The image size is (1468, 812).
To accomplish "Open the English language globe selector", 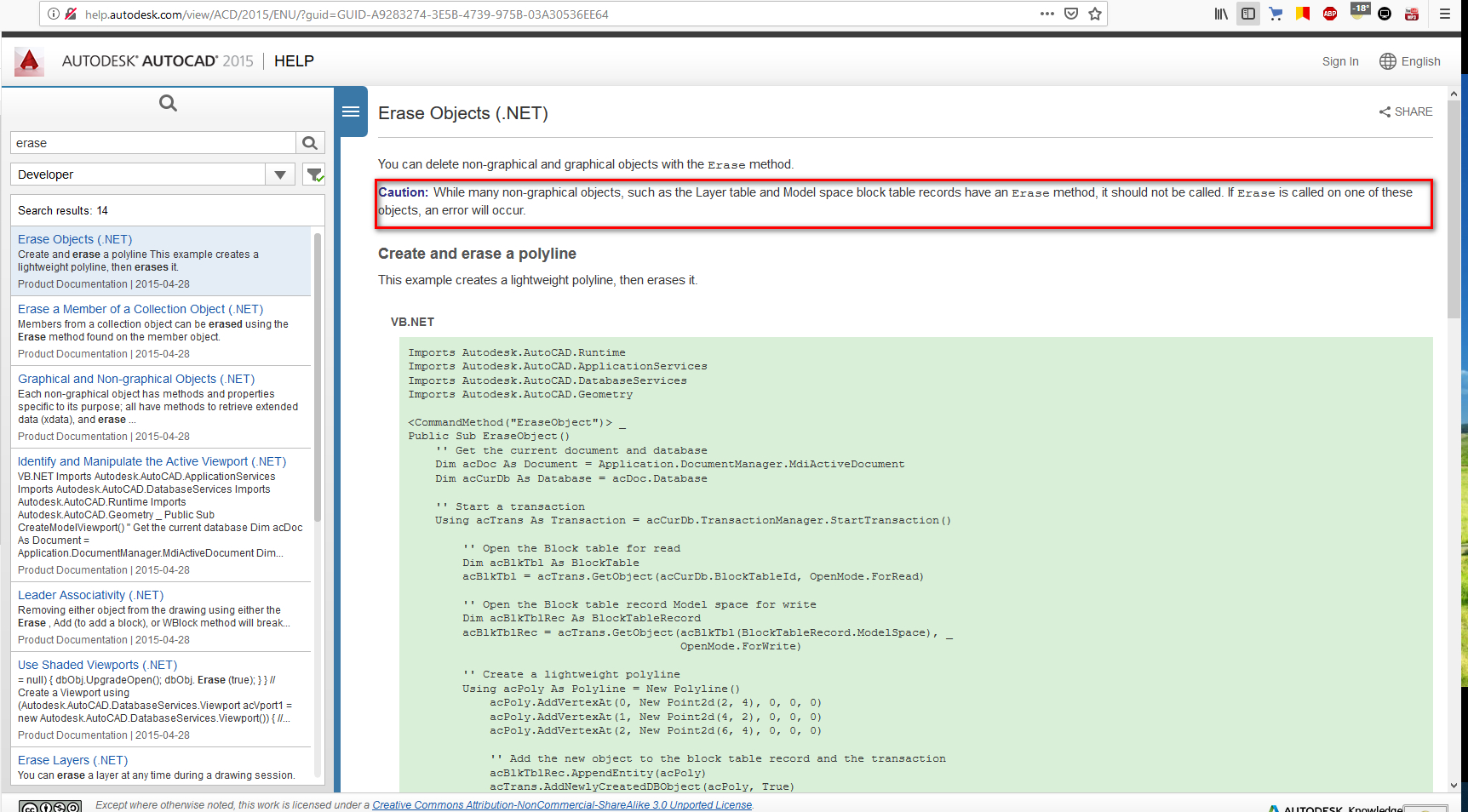I will pyautogui.click(x=1410, y=61).
